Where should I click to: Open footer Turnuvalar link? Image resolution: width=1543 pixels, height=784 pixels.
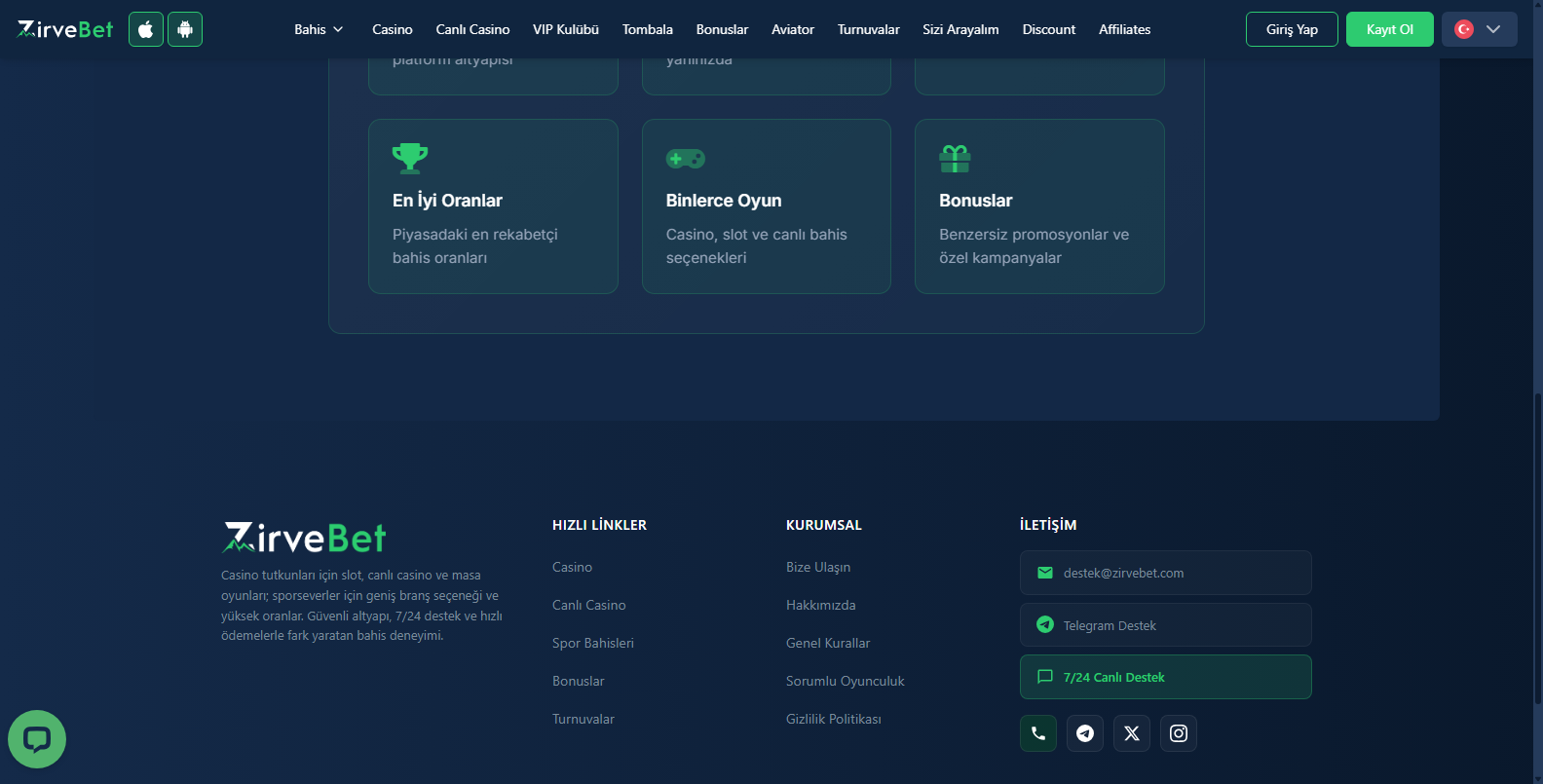point(583,719)
